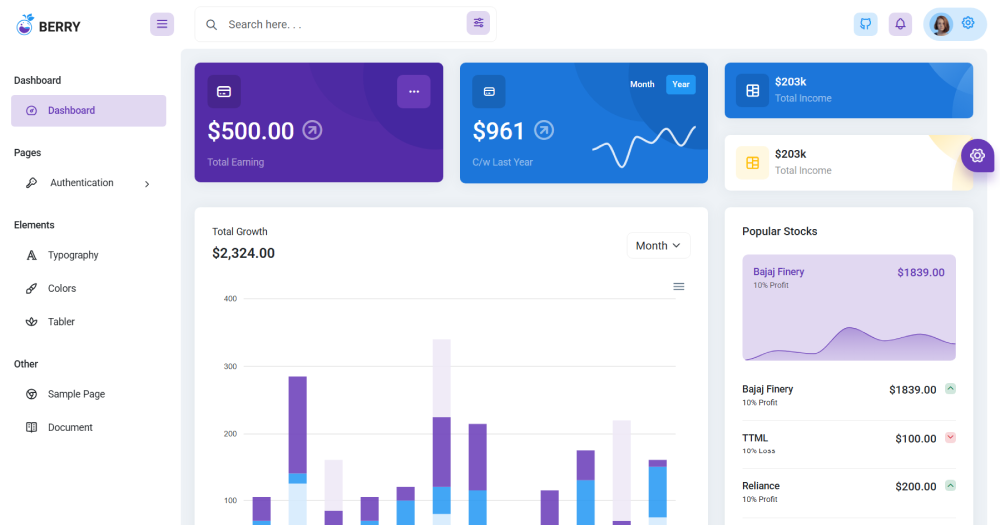1000x525 pixels.
Task: Open the GitHub icon button
Action: (x=865, y=24)
